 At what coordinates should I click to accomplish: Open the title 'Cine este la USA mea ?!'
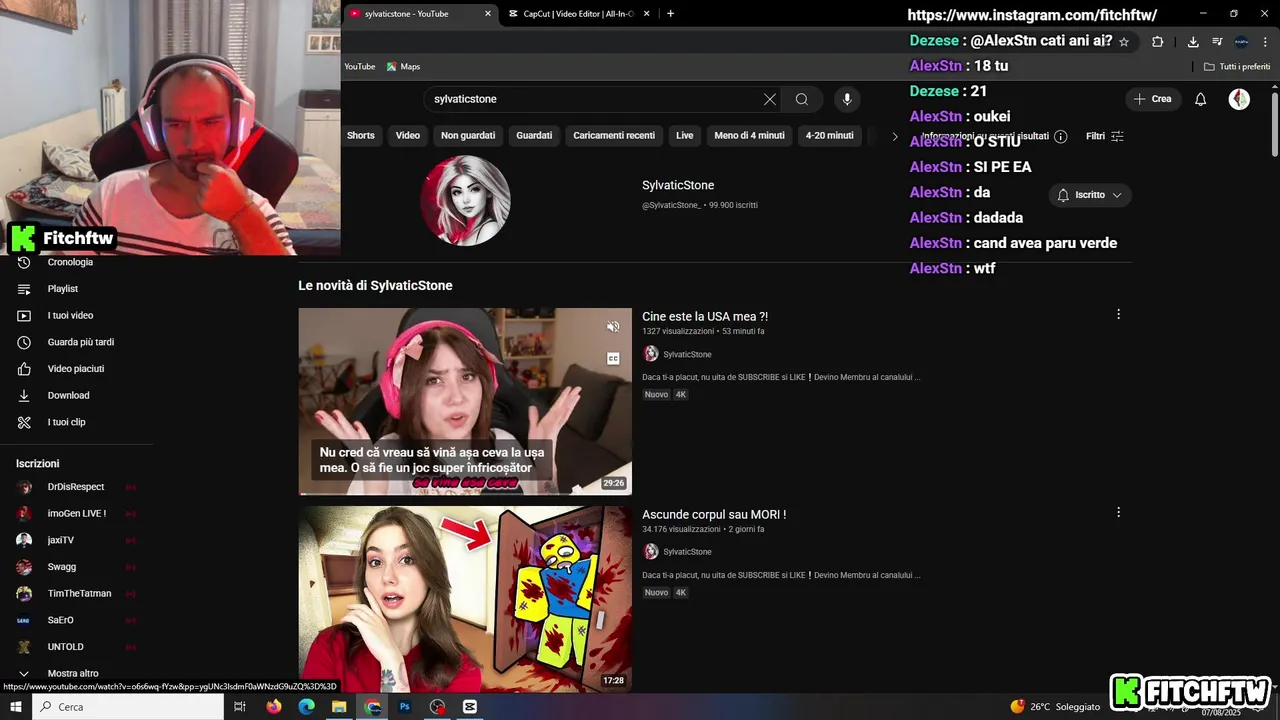coord(705,317)
